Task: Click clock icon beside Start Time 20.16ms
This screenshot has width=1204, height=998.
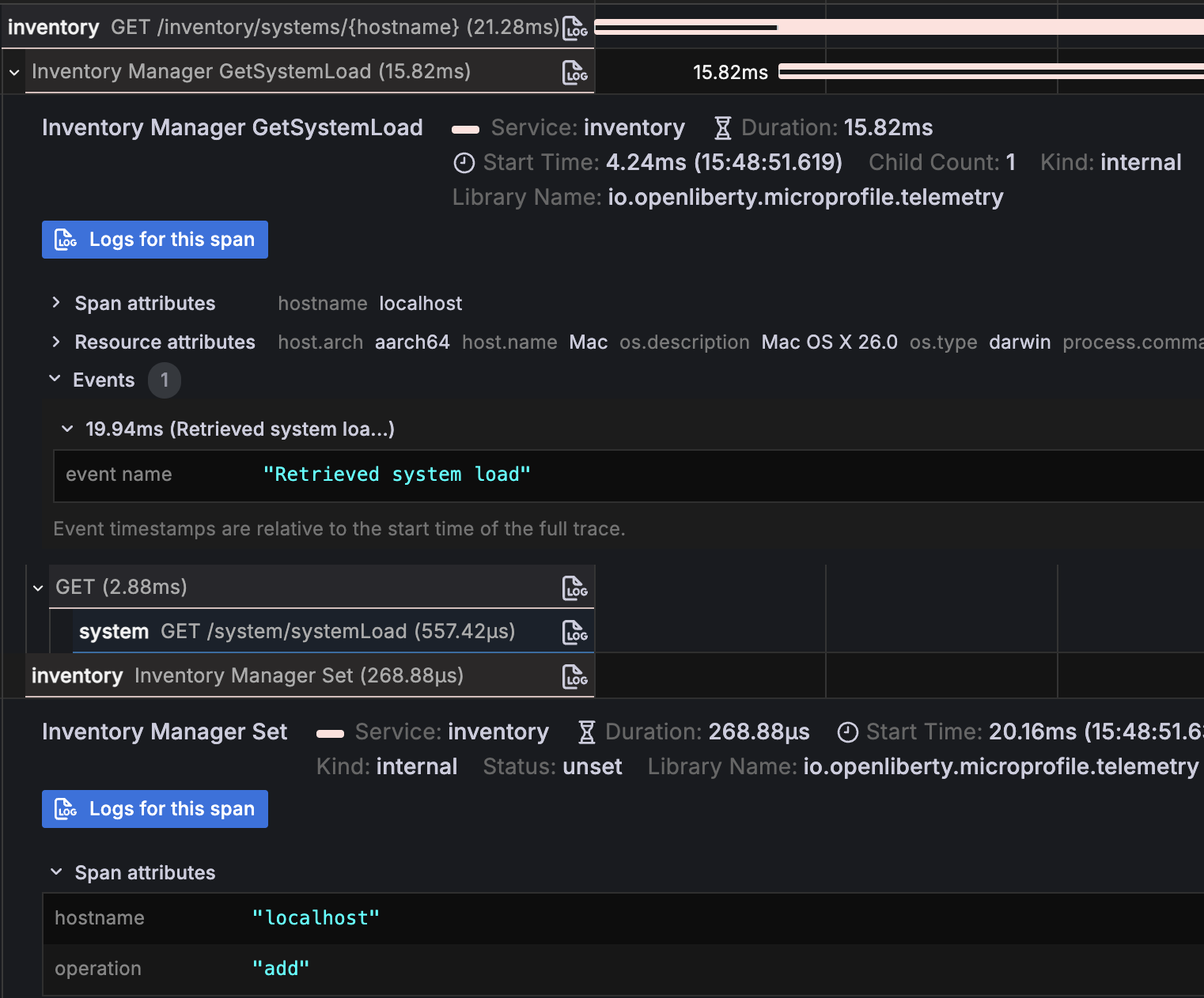Action: [x=848, y=731]
